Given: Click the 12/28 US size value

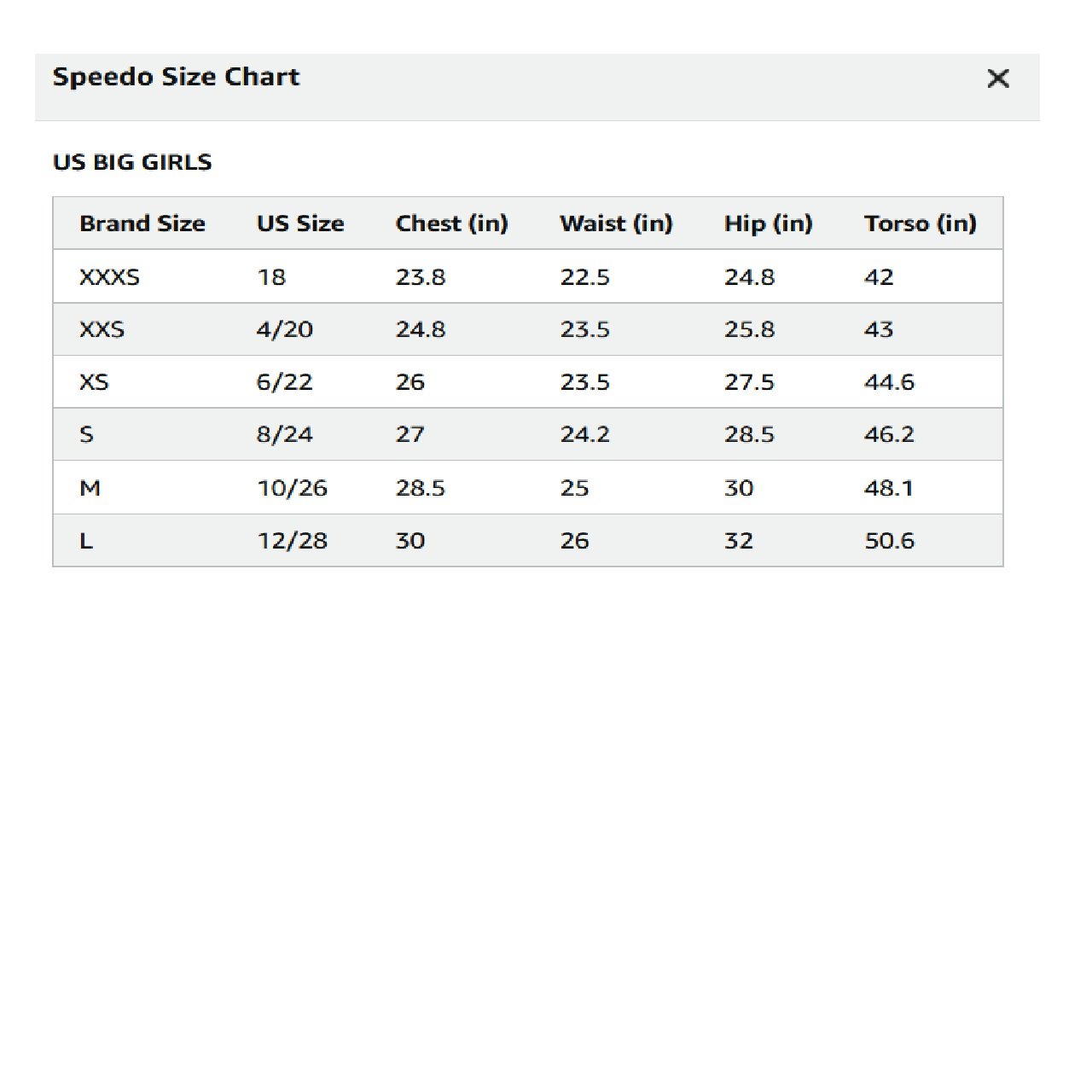Looking at the screenshot, I should point(292,541).
